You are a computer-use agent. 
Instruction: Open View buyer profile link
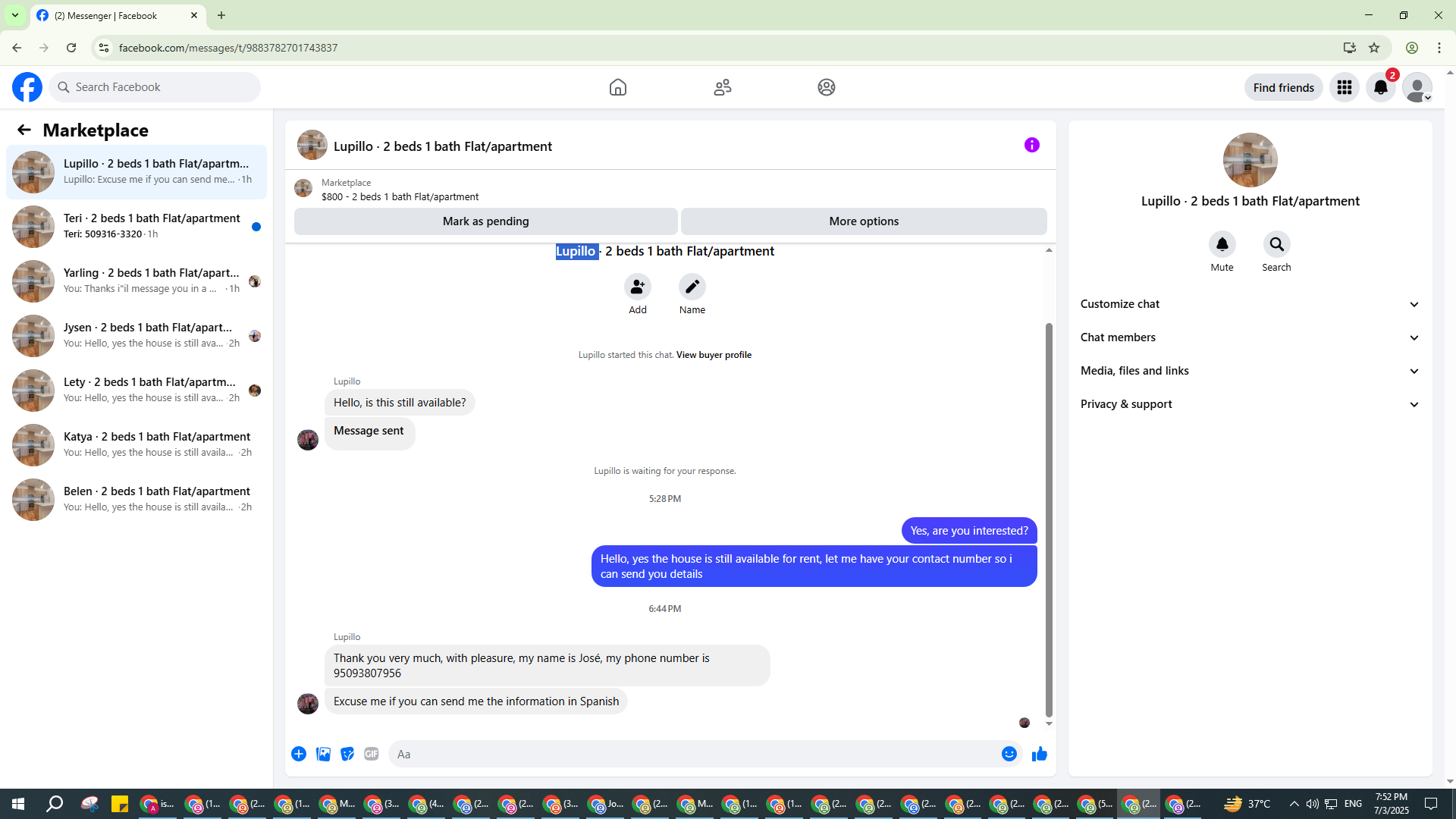coord(714,355)
